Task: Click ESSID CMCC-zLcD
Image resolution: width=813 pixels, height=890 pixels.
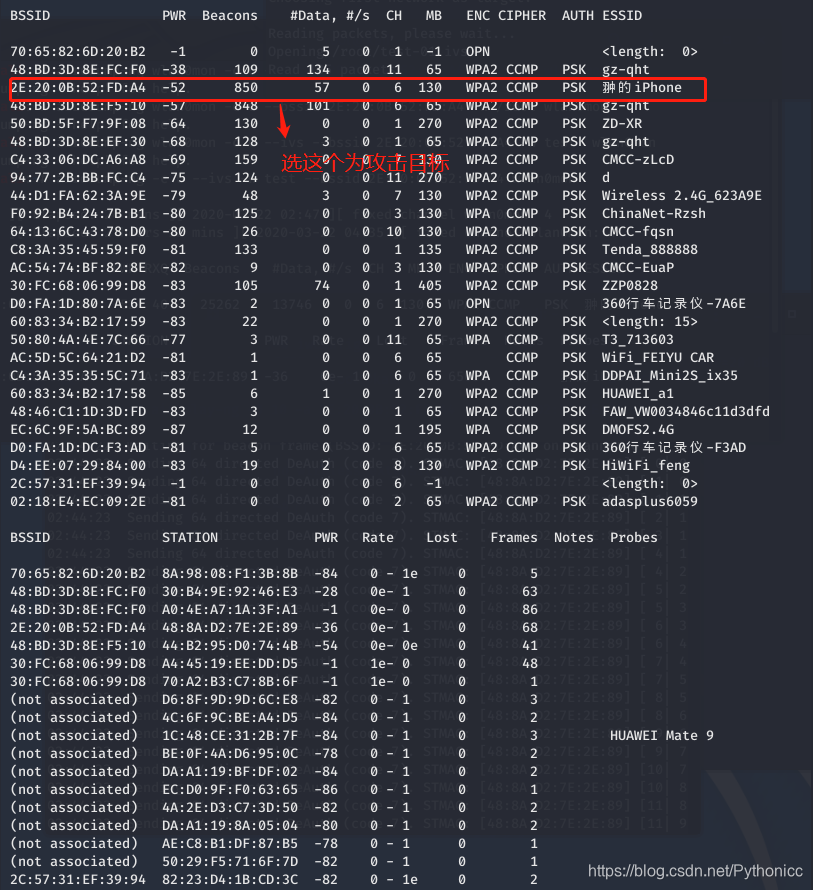Action: (638, 160)
